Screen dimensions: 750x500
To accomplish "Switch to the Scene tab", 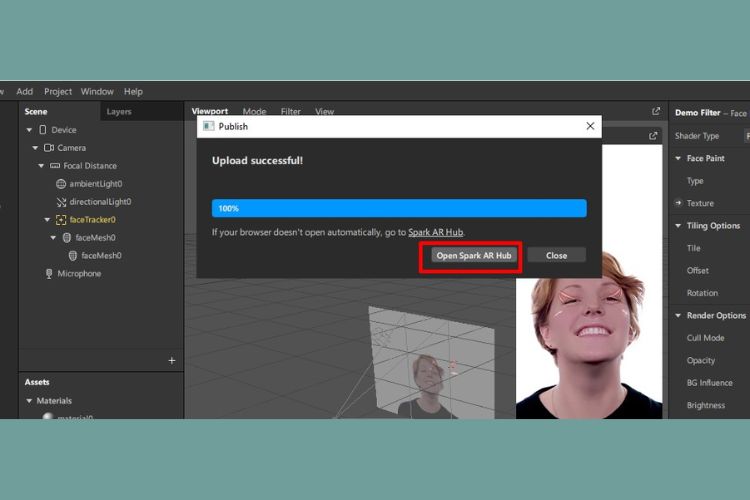I will [36, 111].
